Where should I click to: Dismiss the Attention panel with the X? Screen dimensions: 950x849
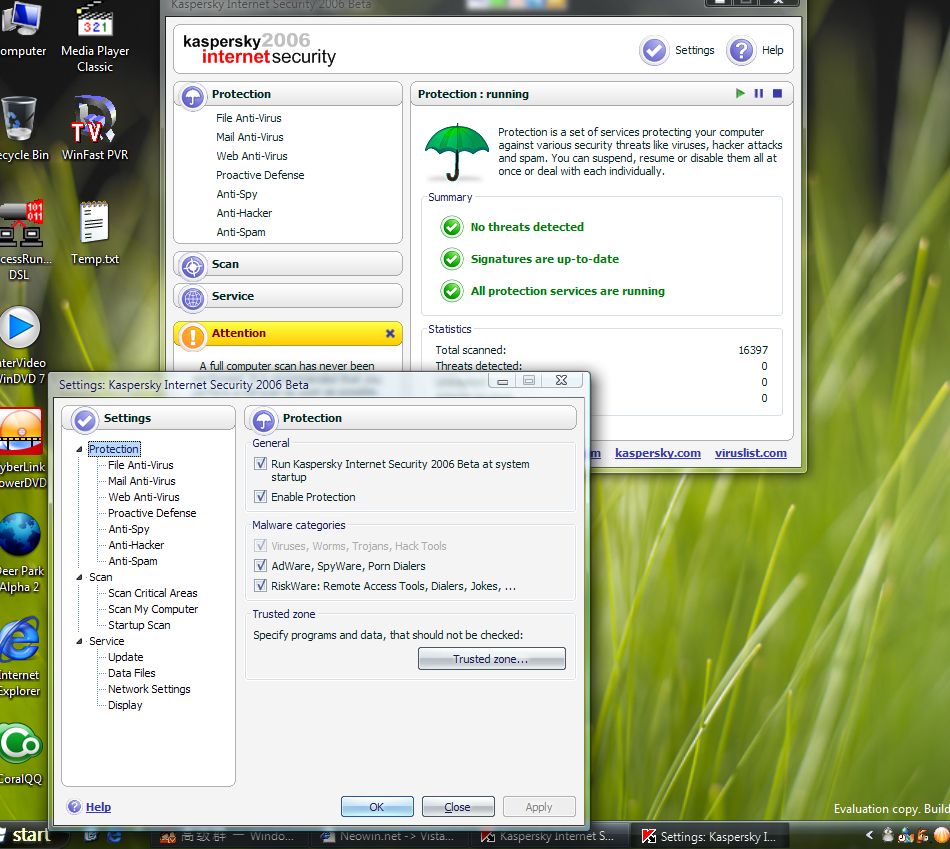[390, 333]
